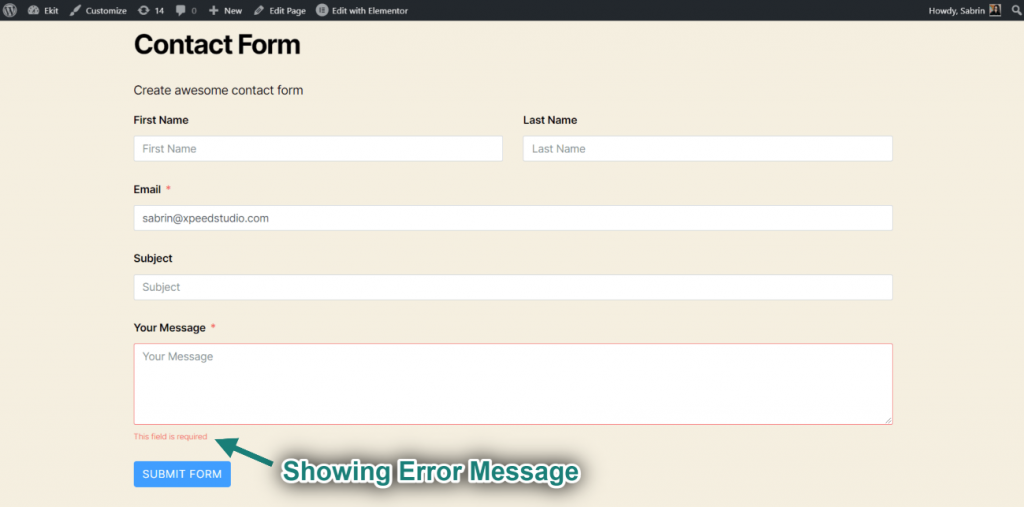This screenshot has height=507, width=1024.
Task: Click the 14 updates icon
Action: [151, 10]
